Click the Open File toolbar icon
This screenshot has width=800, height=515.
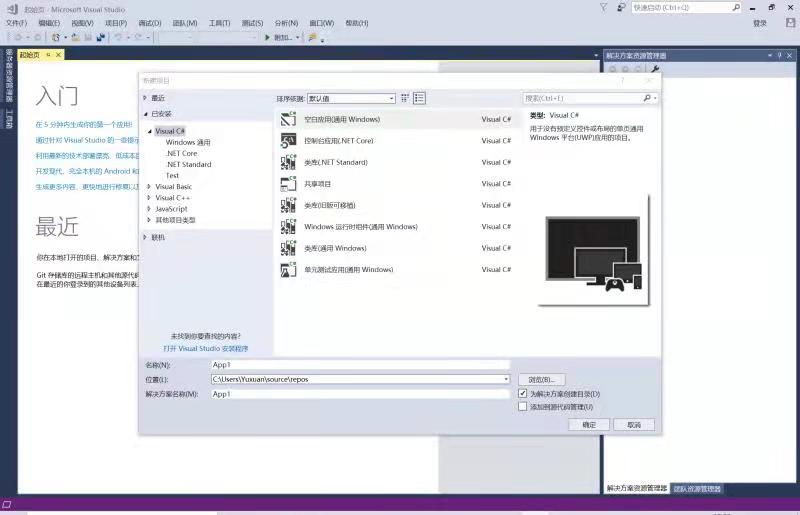coord(76,37)
